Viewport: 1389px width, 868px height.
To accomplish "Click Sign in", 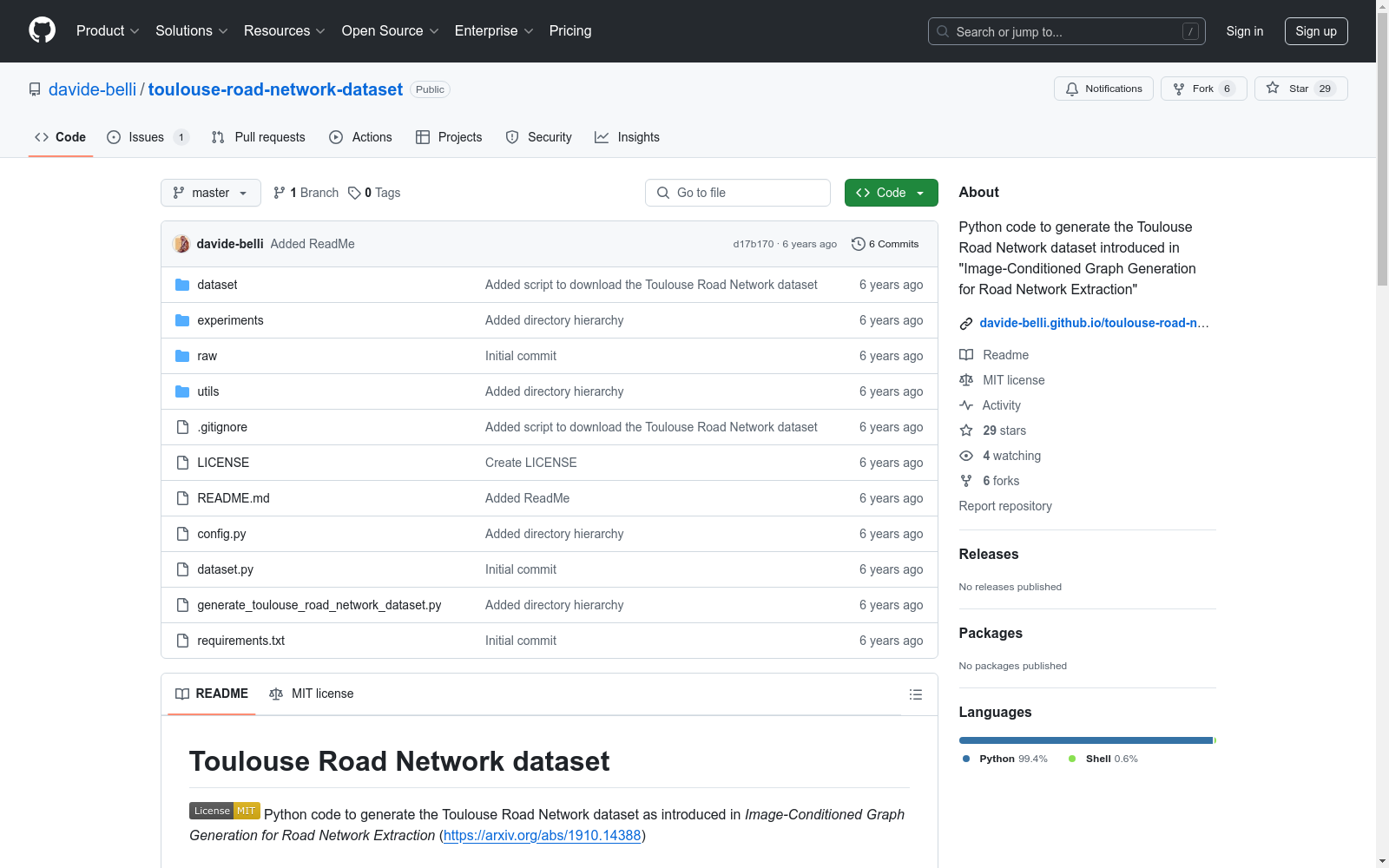I will [x=1245, y=31].
